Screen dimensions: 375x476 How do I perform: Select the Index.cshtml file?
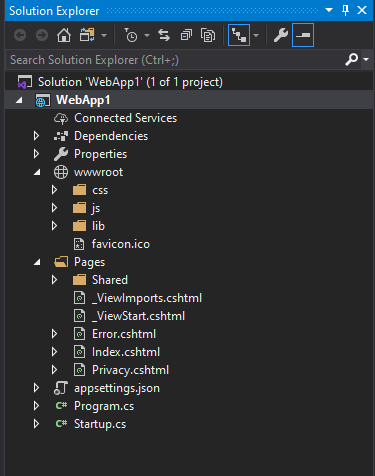126,352
